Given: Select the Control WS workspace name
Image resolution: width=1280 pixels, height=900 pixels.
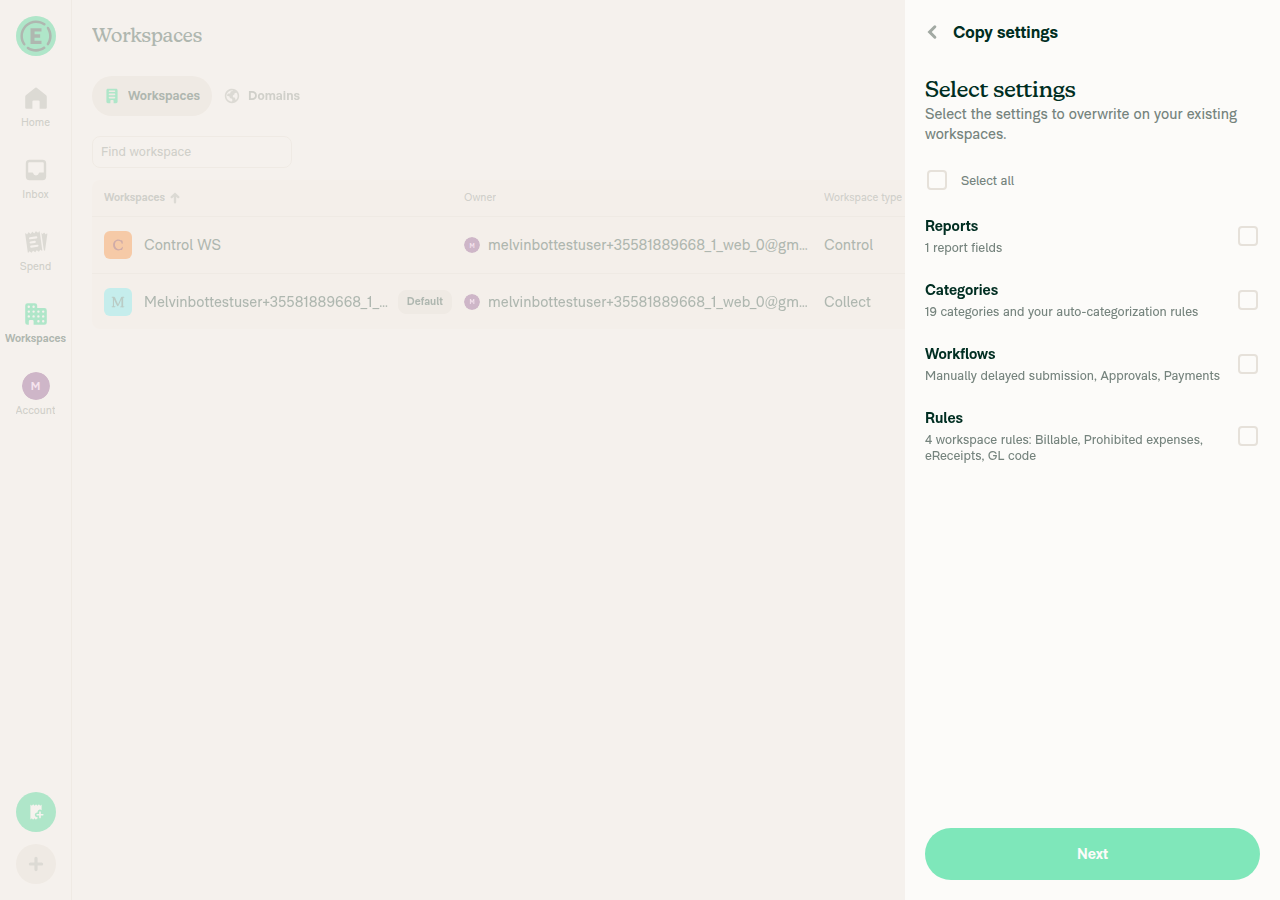Looking at the screenshot, I should point(183,245).
